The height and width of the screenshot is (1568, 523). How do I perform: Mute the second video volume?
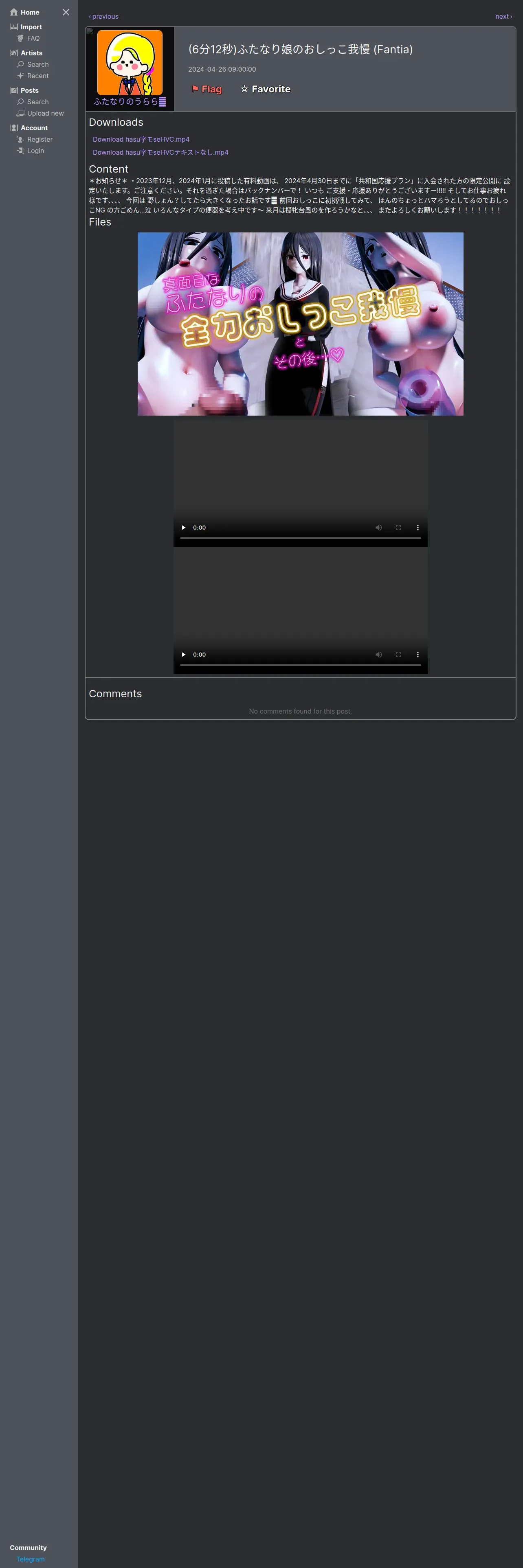coord(379,655)
